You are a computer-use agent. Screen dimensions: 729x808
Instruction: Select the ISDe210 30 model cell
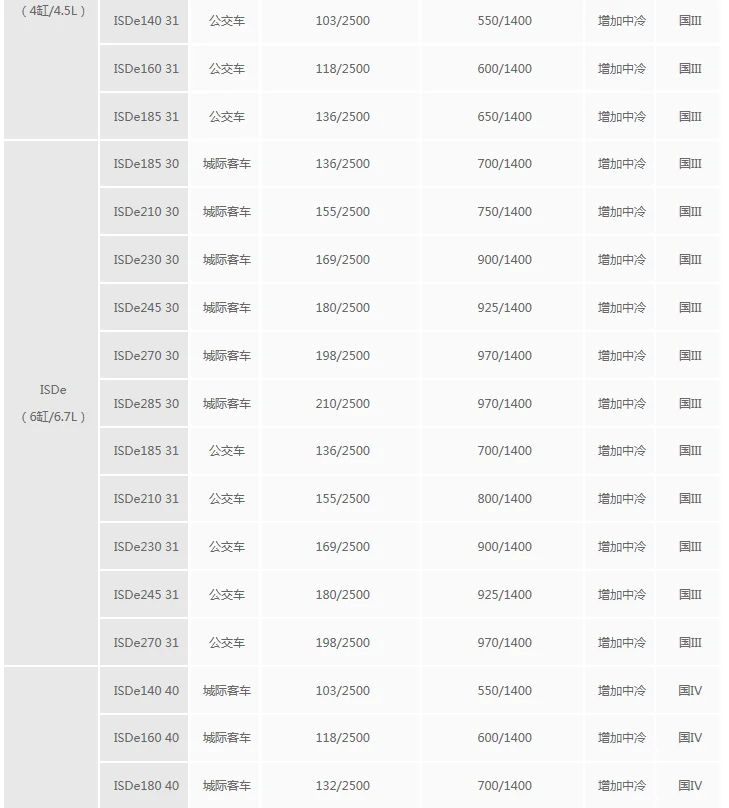pos(146,212)
